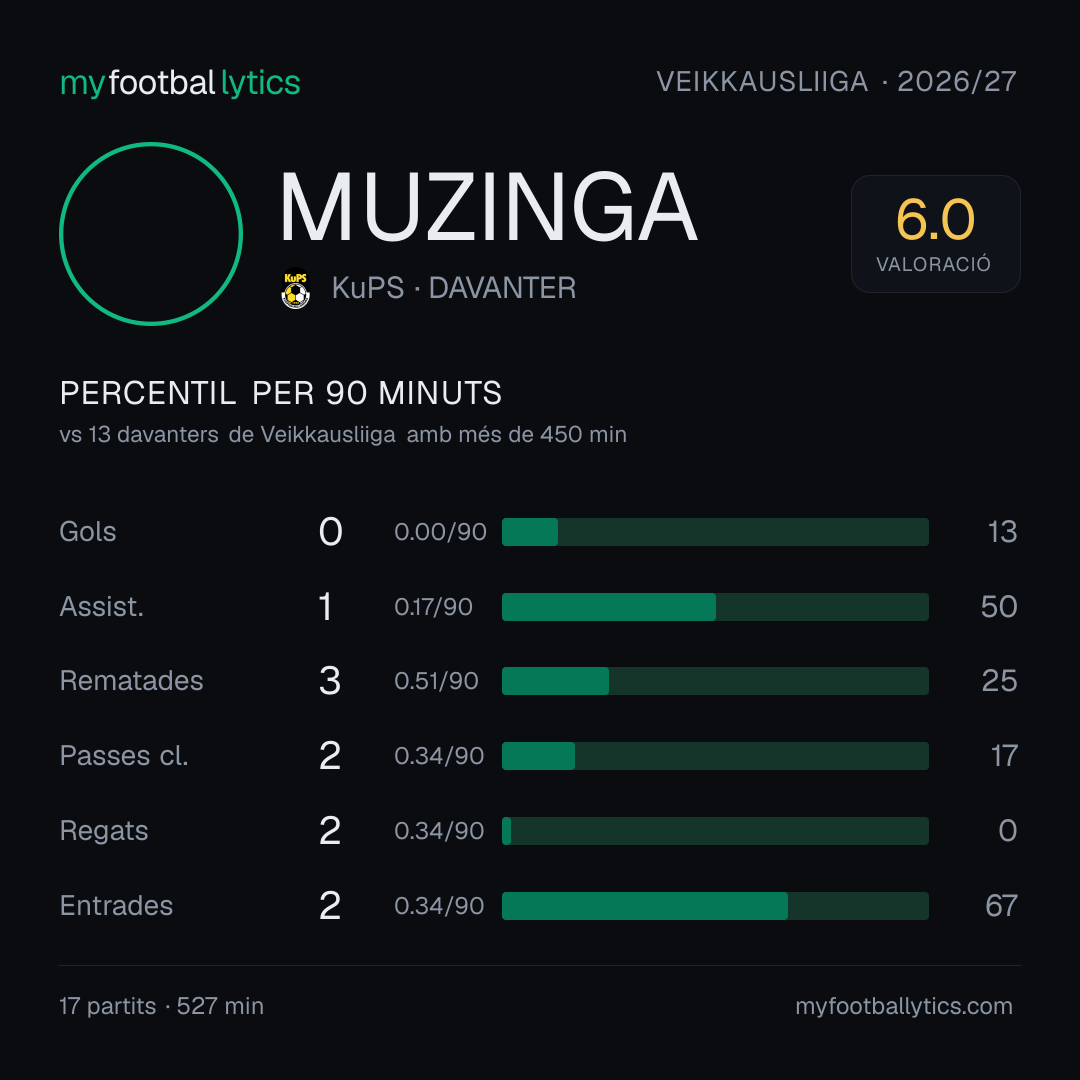Click the Entrades percentile value 67
1080x1080 pixels.
pyautogui.click(x=1001, y=906)
